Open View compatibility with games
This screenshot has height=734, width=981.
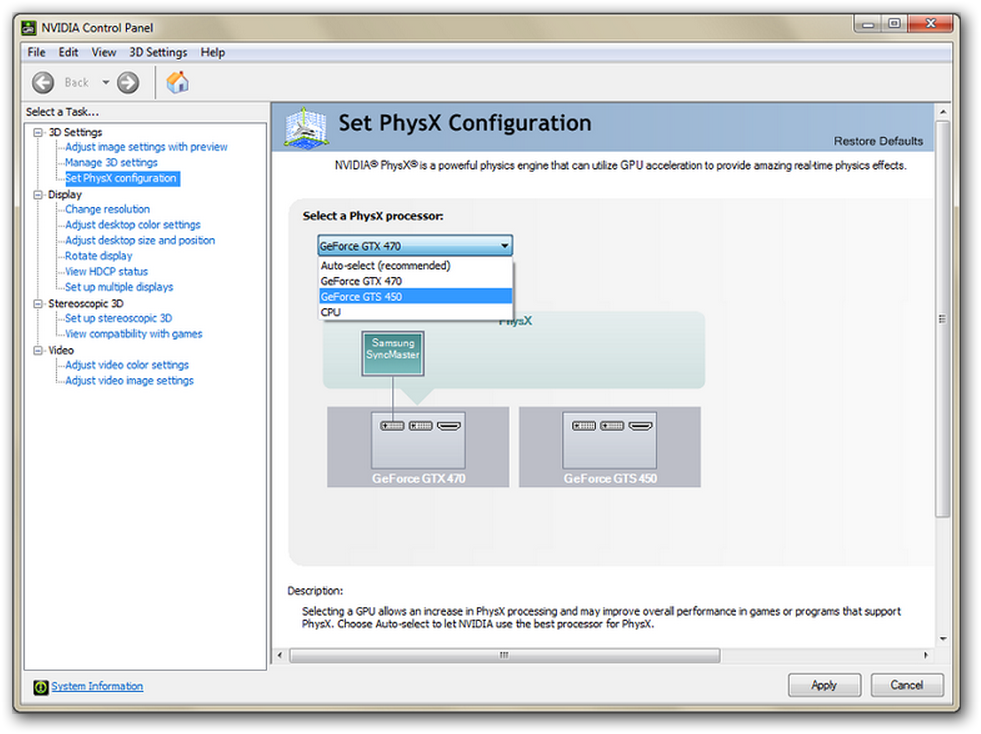click(134, 334)
